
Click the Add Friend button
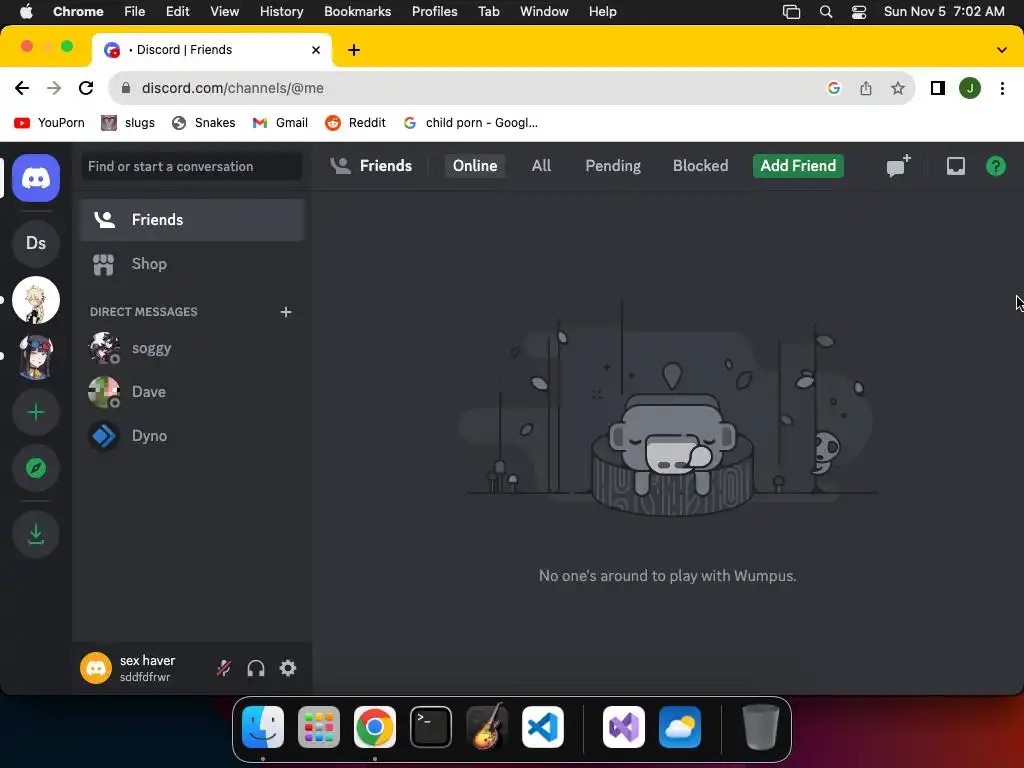[798, 166]
